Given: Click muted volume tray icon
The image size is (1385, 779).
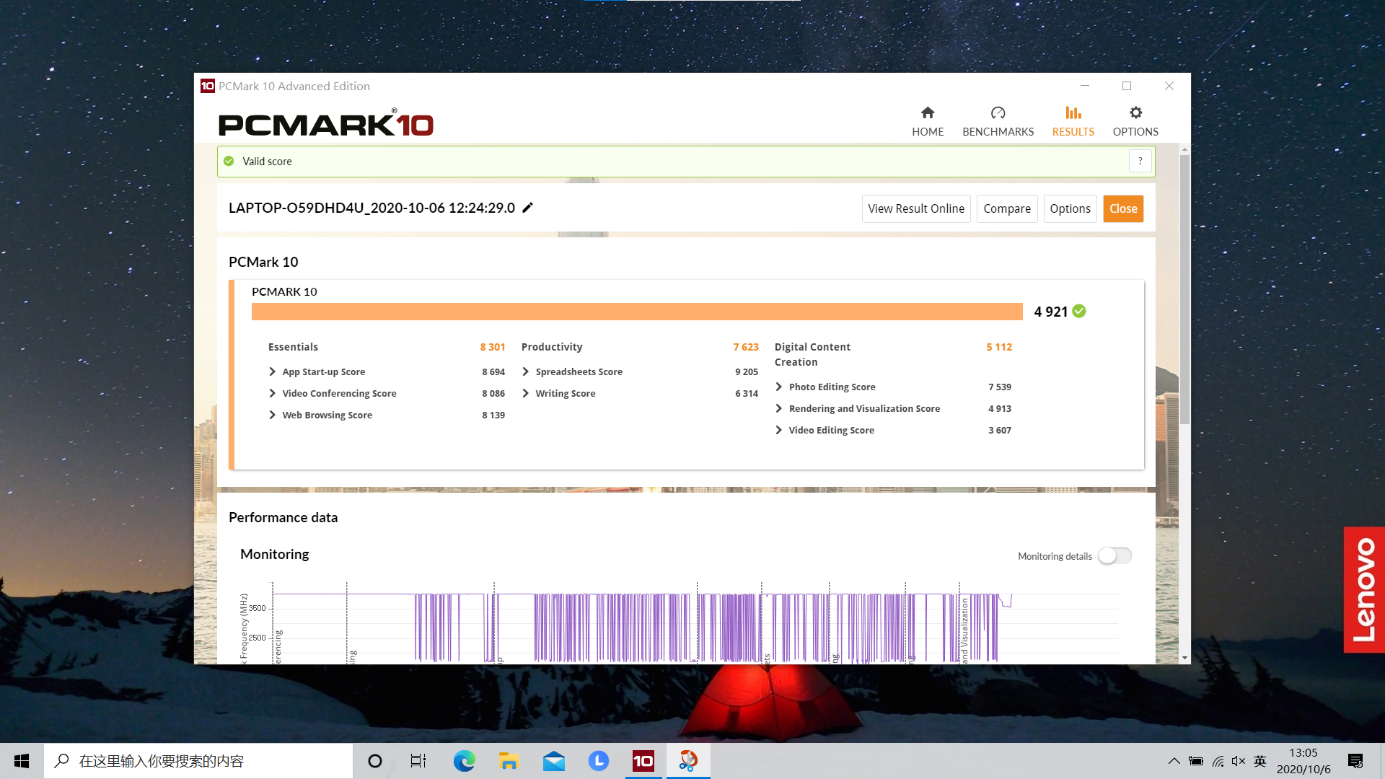Looking at the screenshot, I should tap(1240, 761).
